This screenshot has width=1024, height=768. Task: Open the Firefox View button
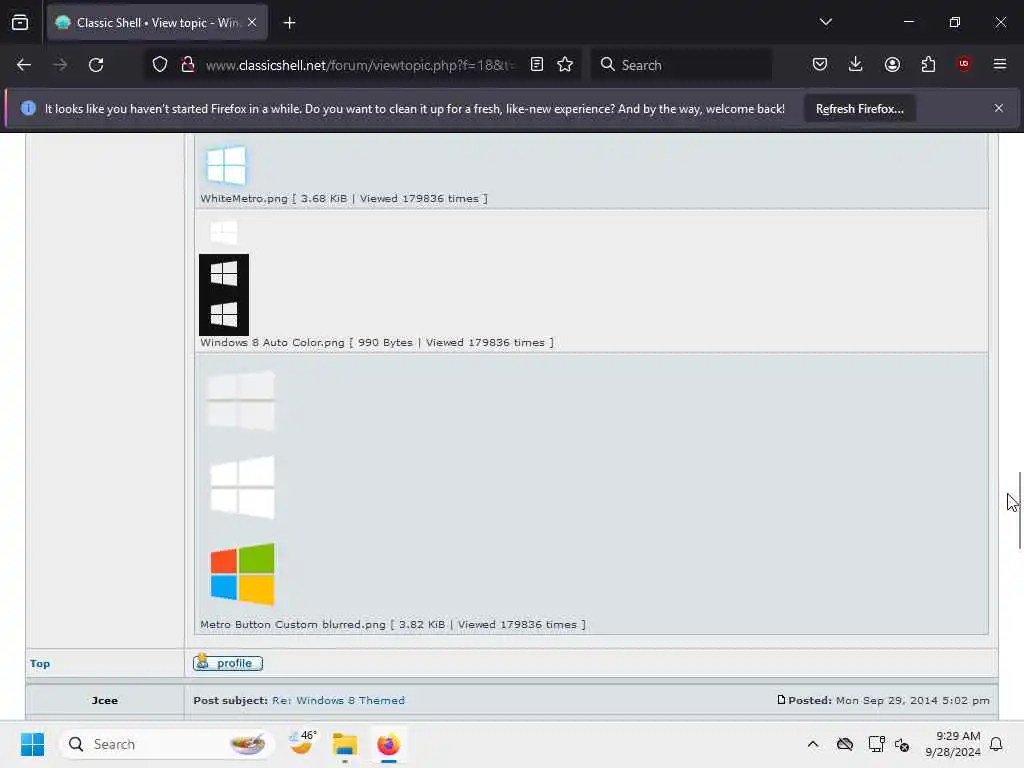20,22
